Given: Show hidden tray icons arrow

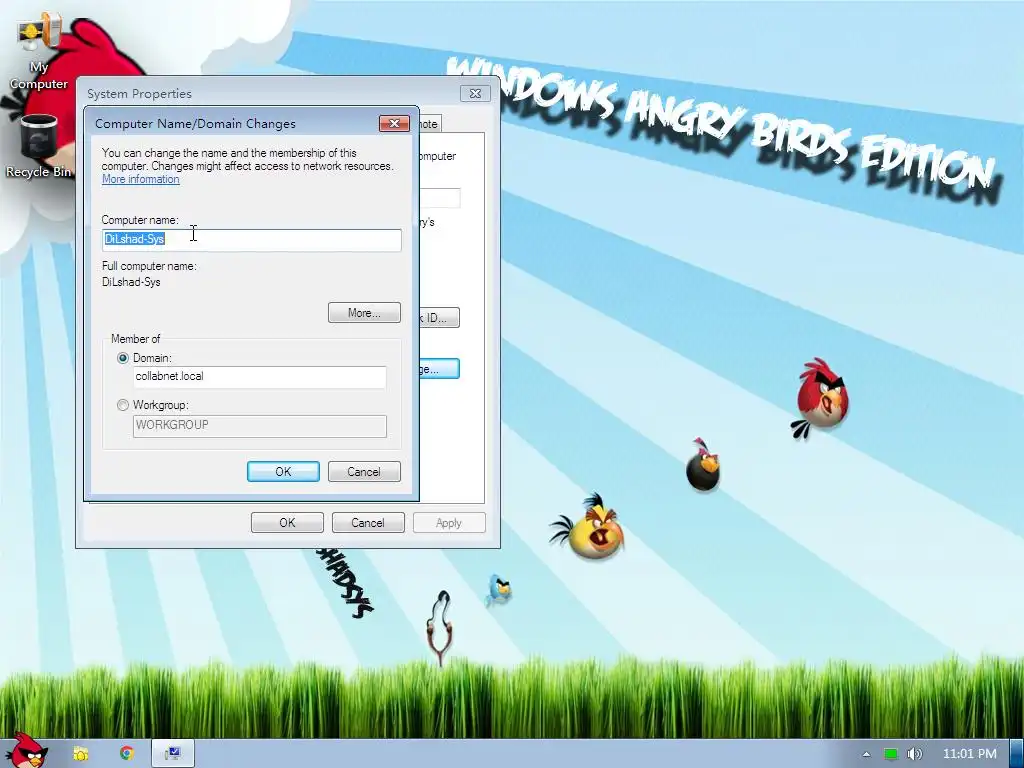Looking at the screenshot, I should (866, 754).
